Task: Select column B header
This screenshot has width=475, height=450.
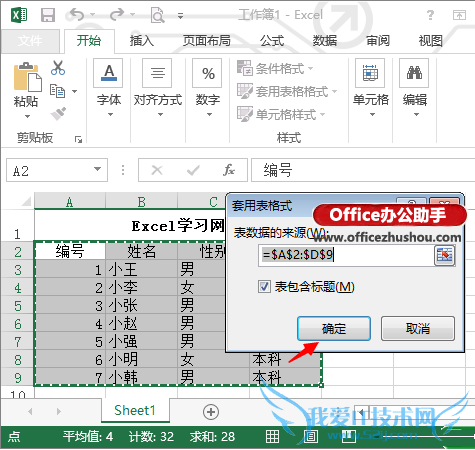Action: click(x=142, y=201)
